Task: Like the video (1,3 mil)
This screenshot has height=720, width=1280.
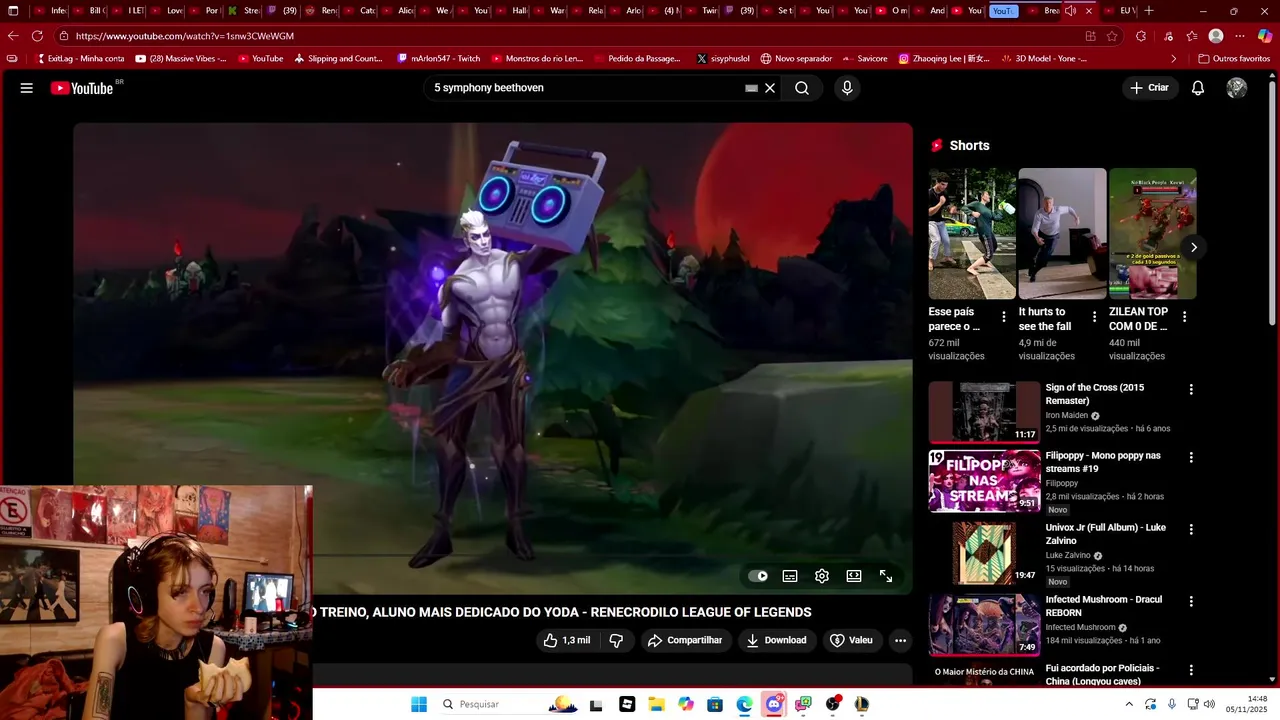Action: 567,640
